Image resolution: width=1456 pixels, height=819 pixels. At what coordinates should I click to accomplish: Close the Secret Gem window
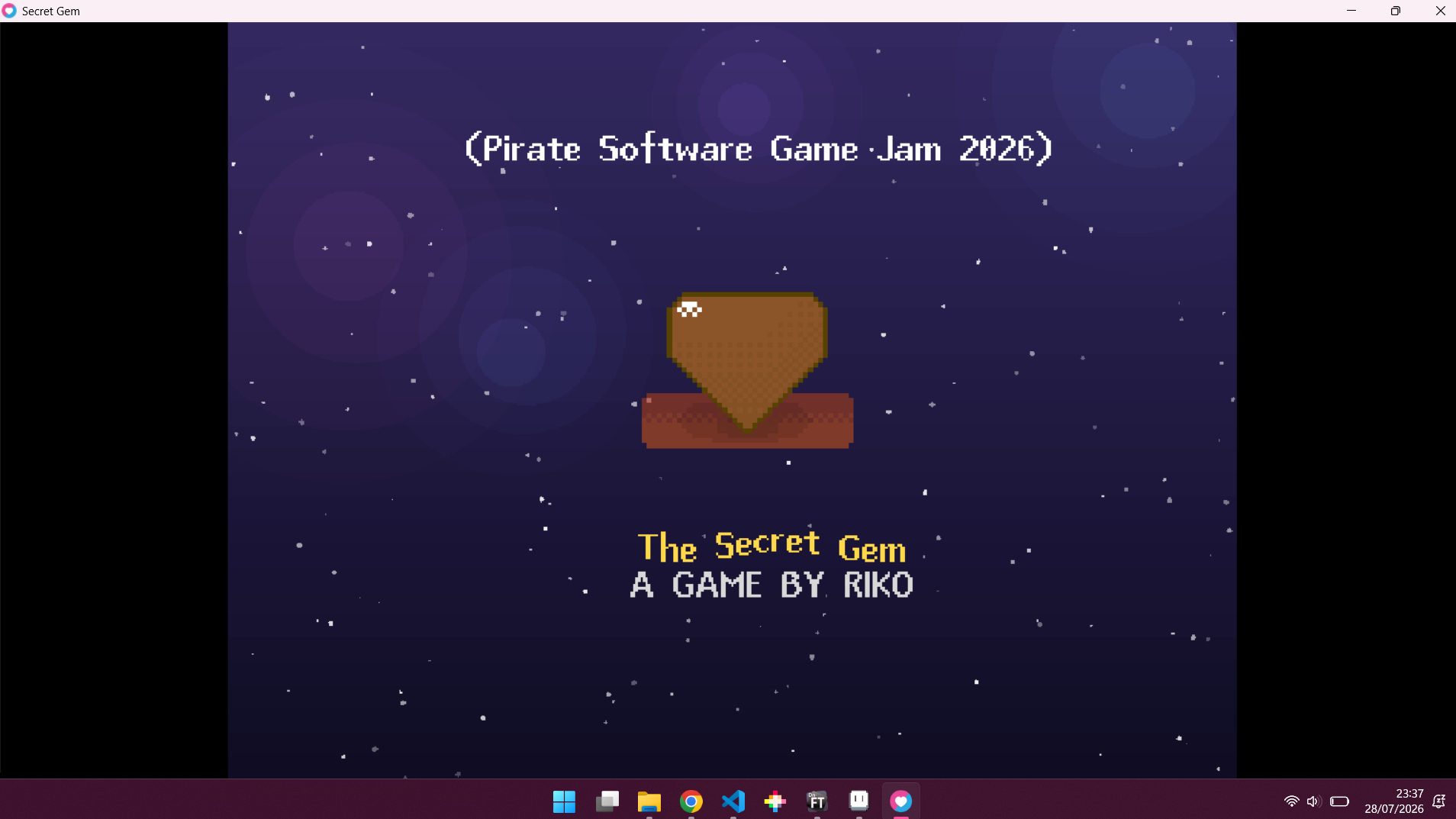tap(1440, 11)
